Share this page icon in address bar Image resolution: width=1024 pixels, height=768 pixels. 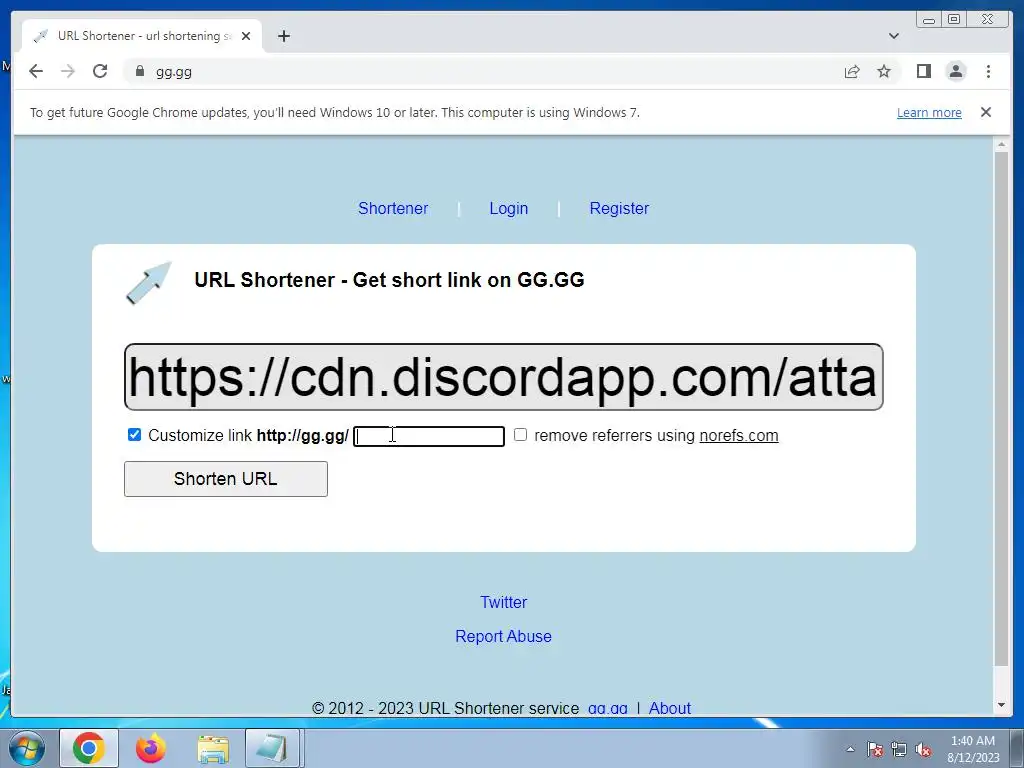click(x=852, y=71)
